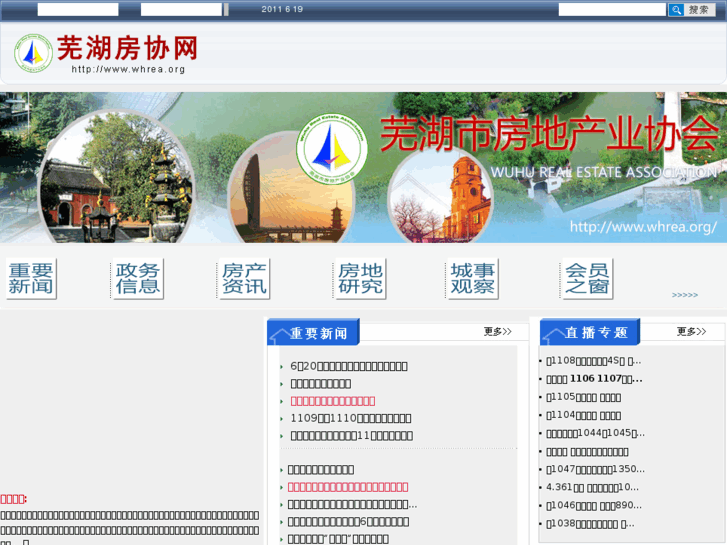Open the http://www.whrea.org link under logo
Viewport: 727px width, 545px height.
tap(128, 69)
